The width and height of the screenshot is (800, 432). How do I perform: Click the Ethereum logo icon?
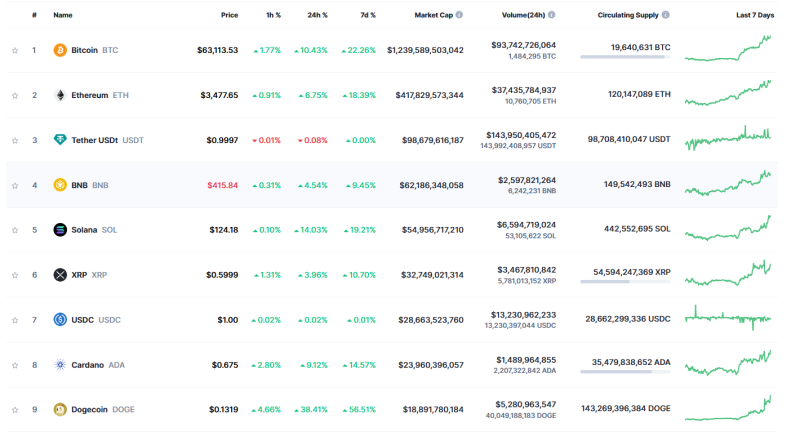coord(60,95)
